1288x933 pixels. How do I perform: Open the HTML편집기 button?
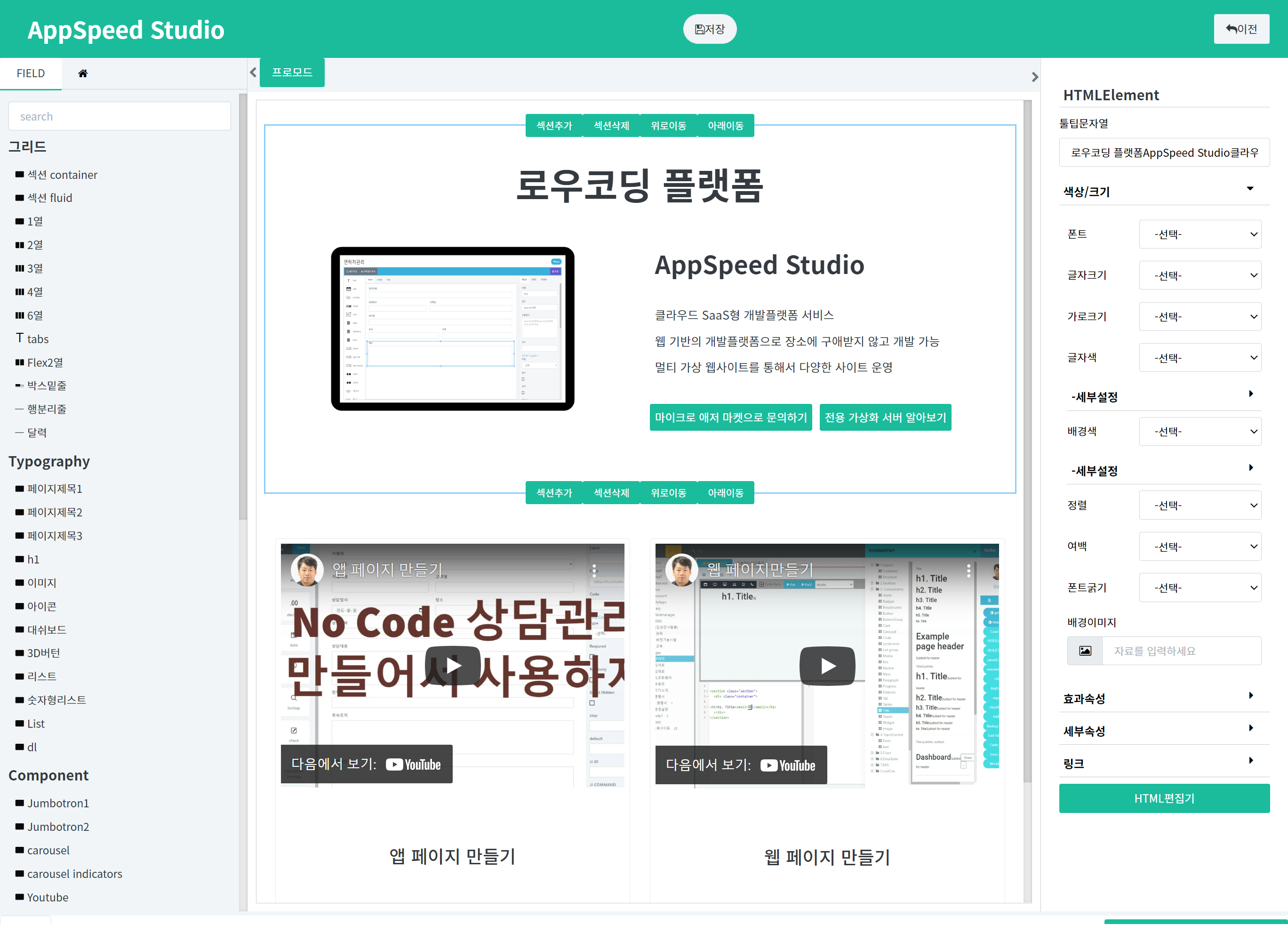click(x=1164, y=798)
